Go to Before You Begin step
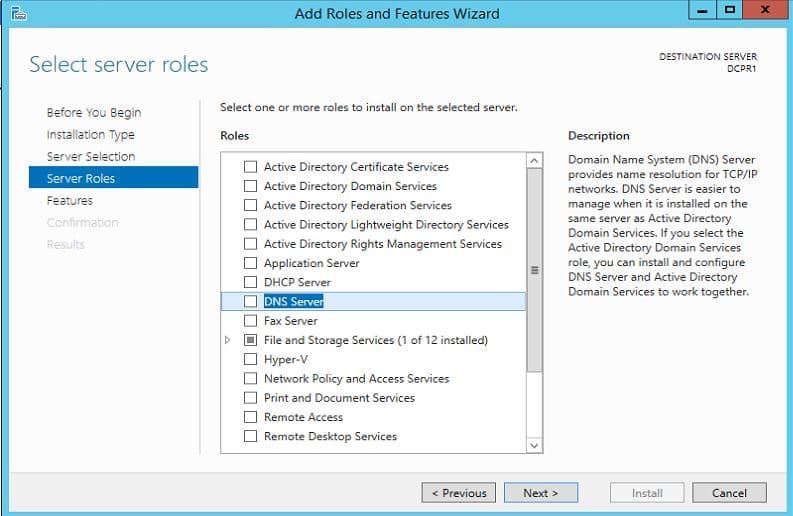 pyautogui.click(x=94, y=113)
